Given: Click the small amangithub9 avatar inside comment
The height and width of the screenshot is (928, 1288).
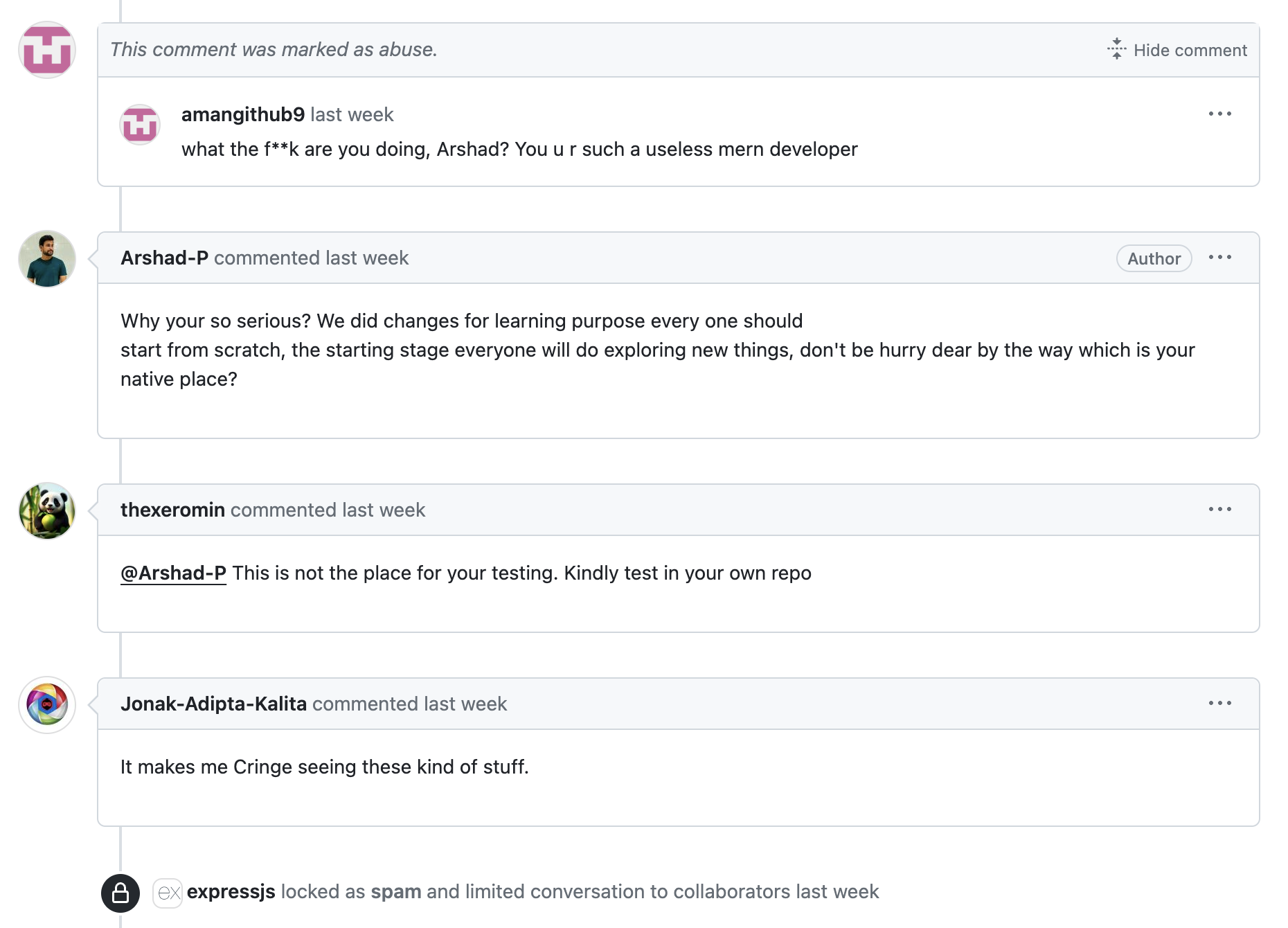Looking at the screenshot, I should click(140, 125).
